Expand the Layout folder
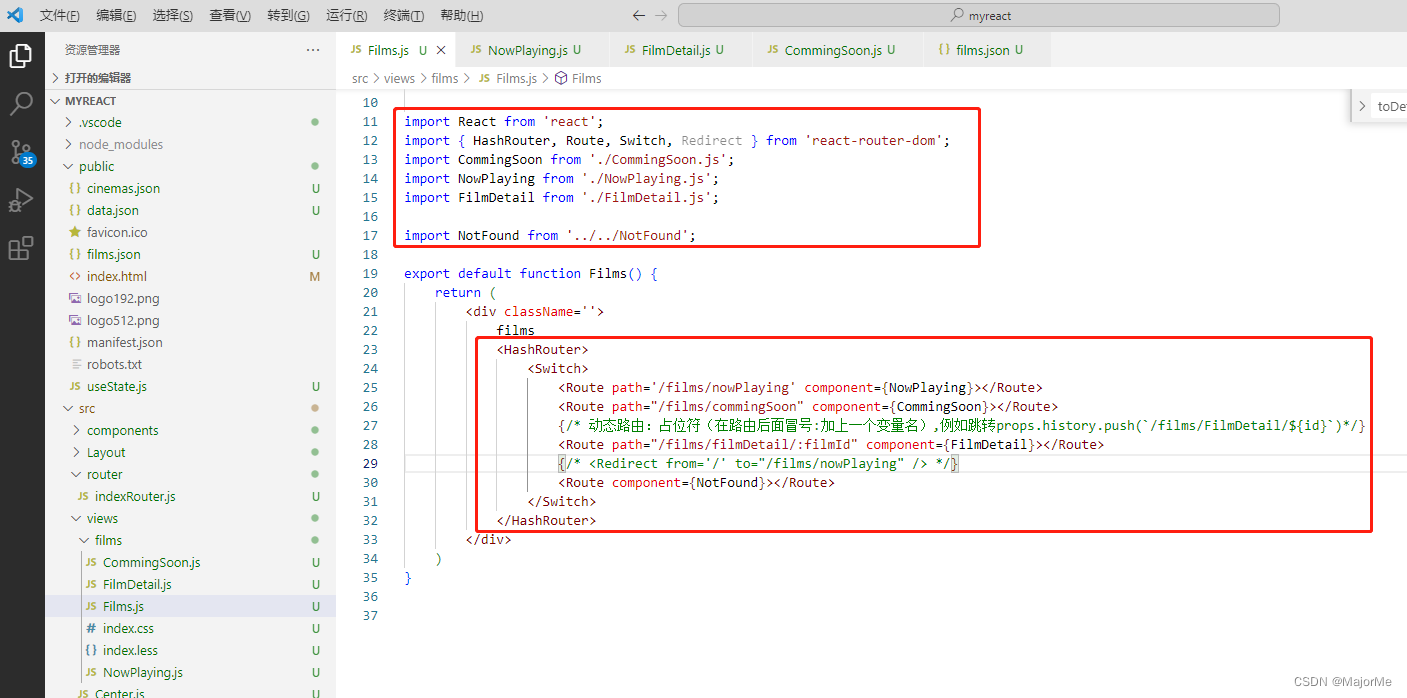This screenshot has width=1407, height=698. pyautogui.click(x=190, y=452)
